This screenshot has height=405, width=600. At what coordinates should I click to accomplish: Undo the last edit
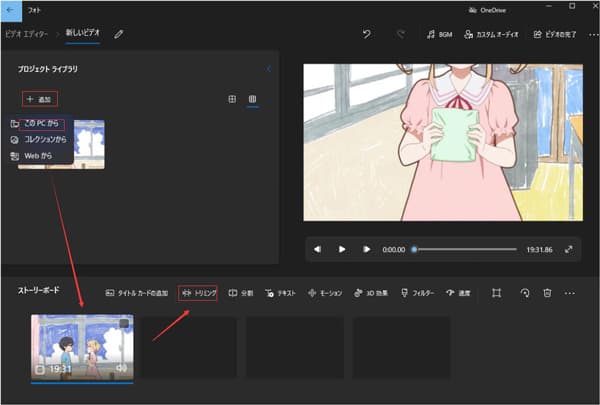point(367,34)
